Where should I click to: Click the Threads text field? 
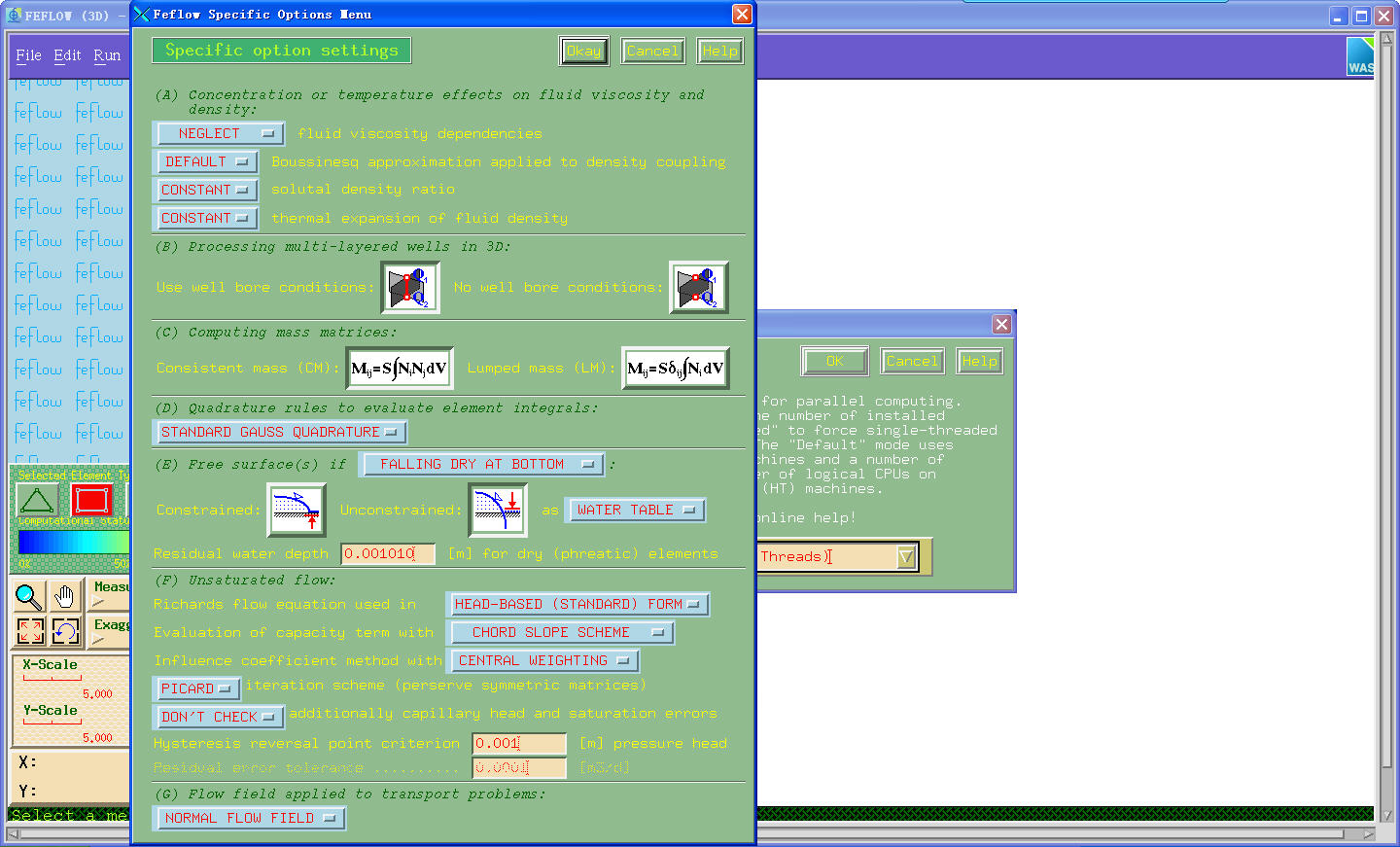826,557
